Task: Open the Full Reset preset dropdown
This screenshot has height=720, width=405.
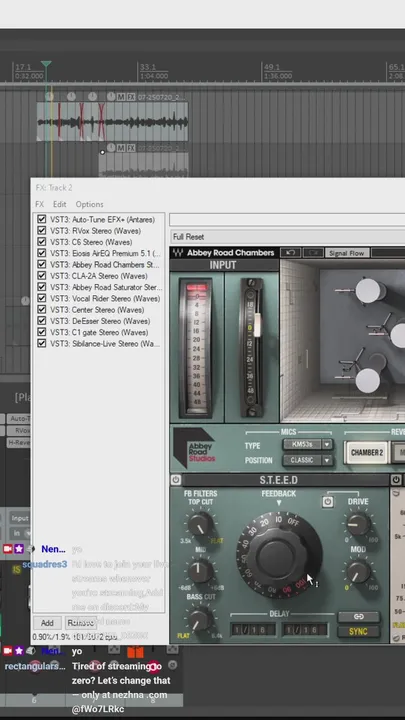Action: click(287, 237)
